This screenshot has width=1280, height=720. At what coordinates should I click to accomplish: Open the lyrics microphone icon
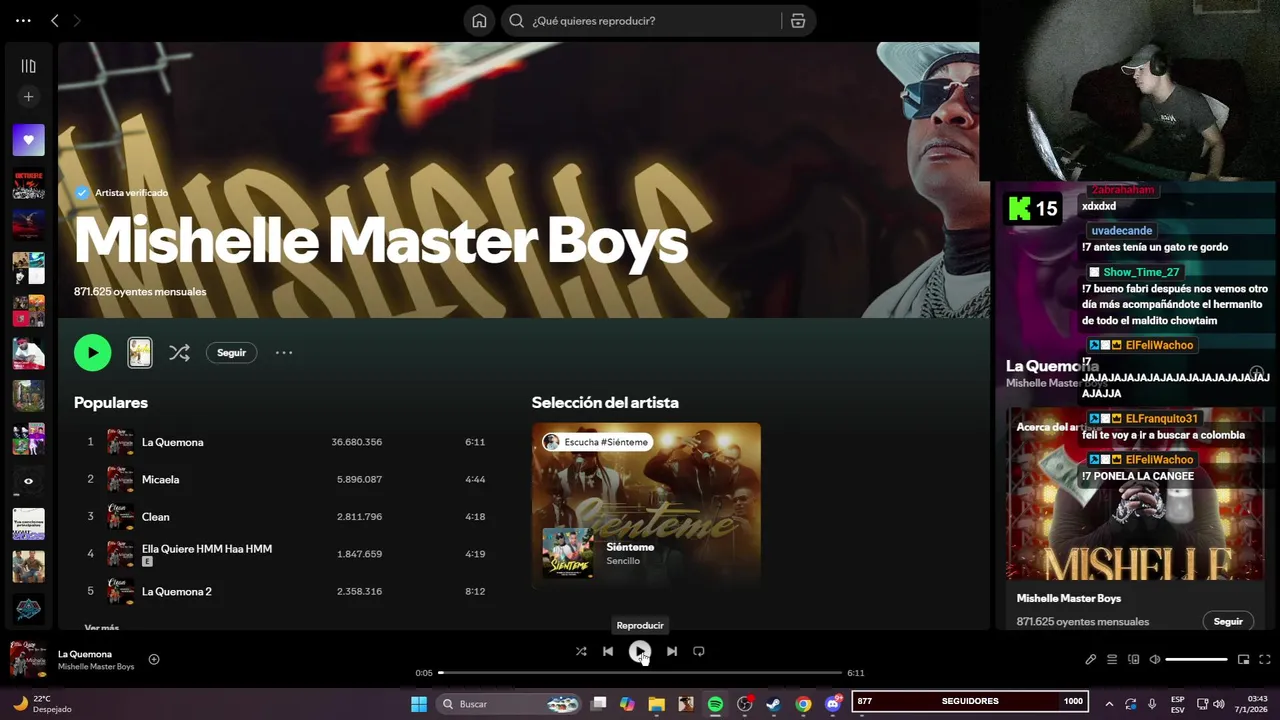[x=1091, y=659]
